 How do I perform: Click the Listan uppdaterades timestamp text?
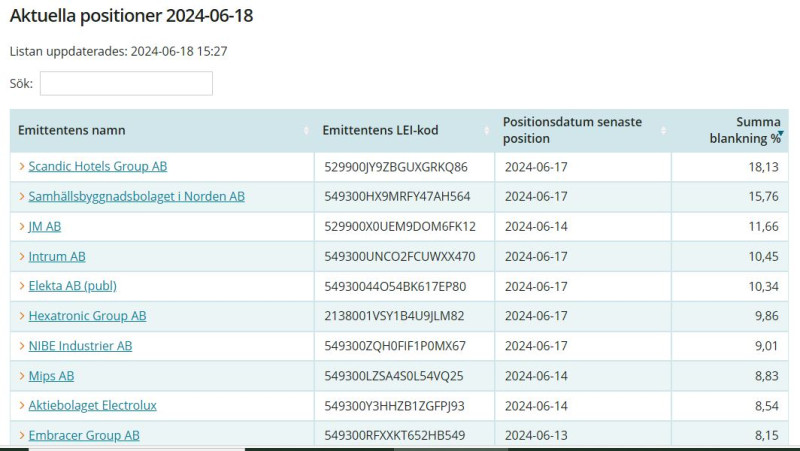(118, 51)
